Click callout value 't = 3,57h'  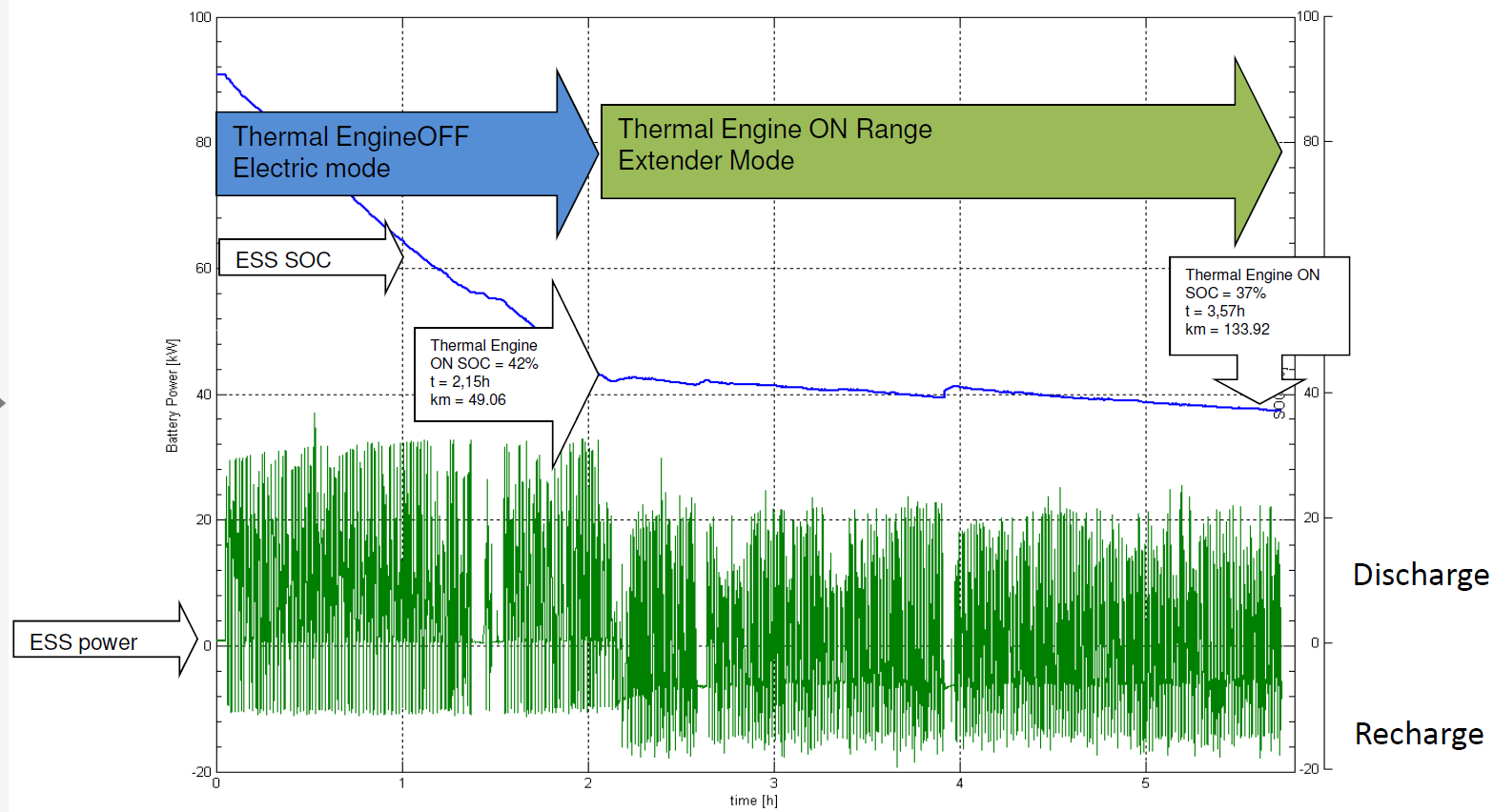pyautogui.click(x=1215, y=312)
